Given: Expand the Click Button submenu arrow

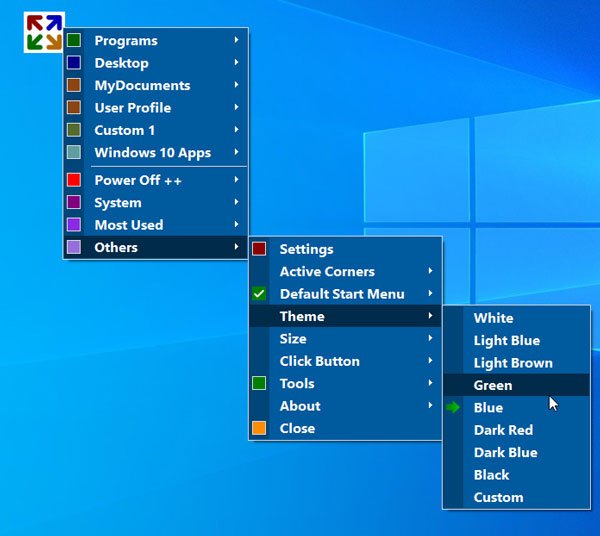Looking at the screenshot, I should 430,360.
